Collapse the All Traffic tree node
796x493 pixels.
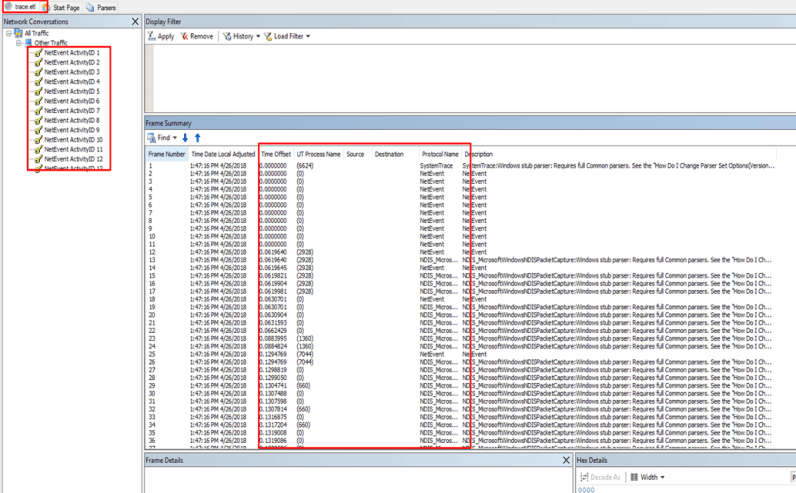[x=8, y=33]
